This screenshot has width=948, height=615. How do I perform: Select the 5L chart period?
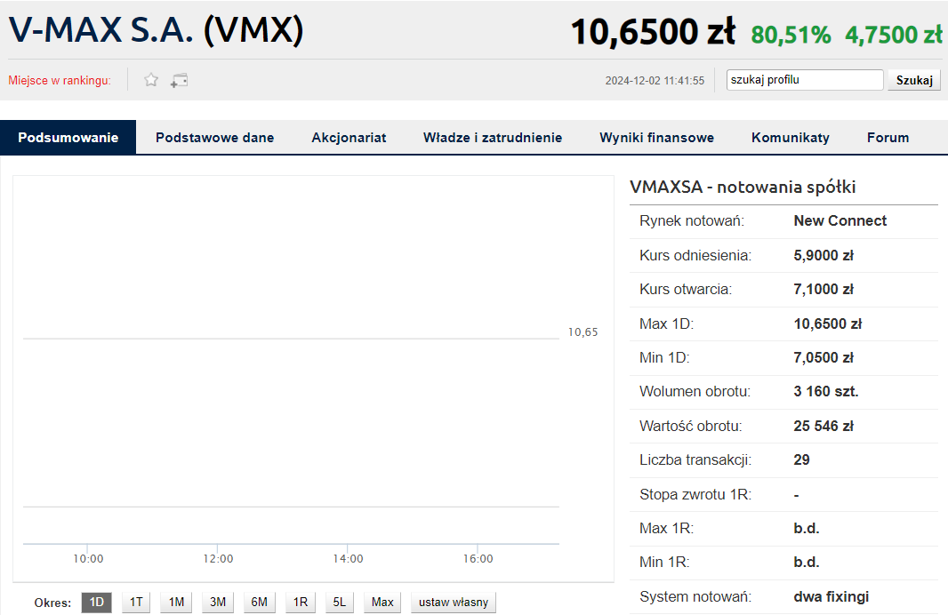point(339,602)
